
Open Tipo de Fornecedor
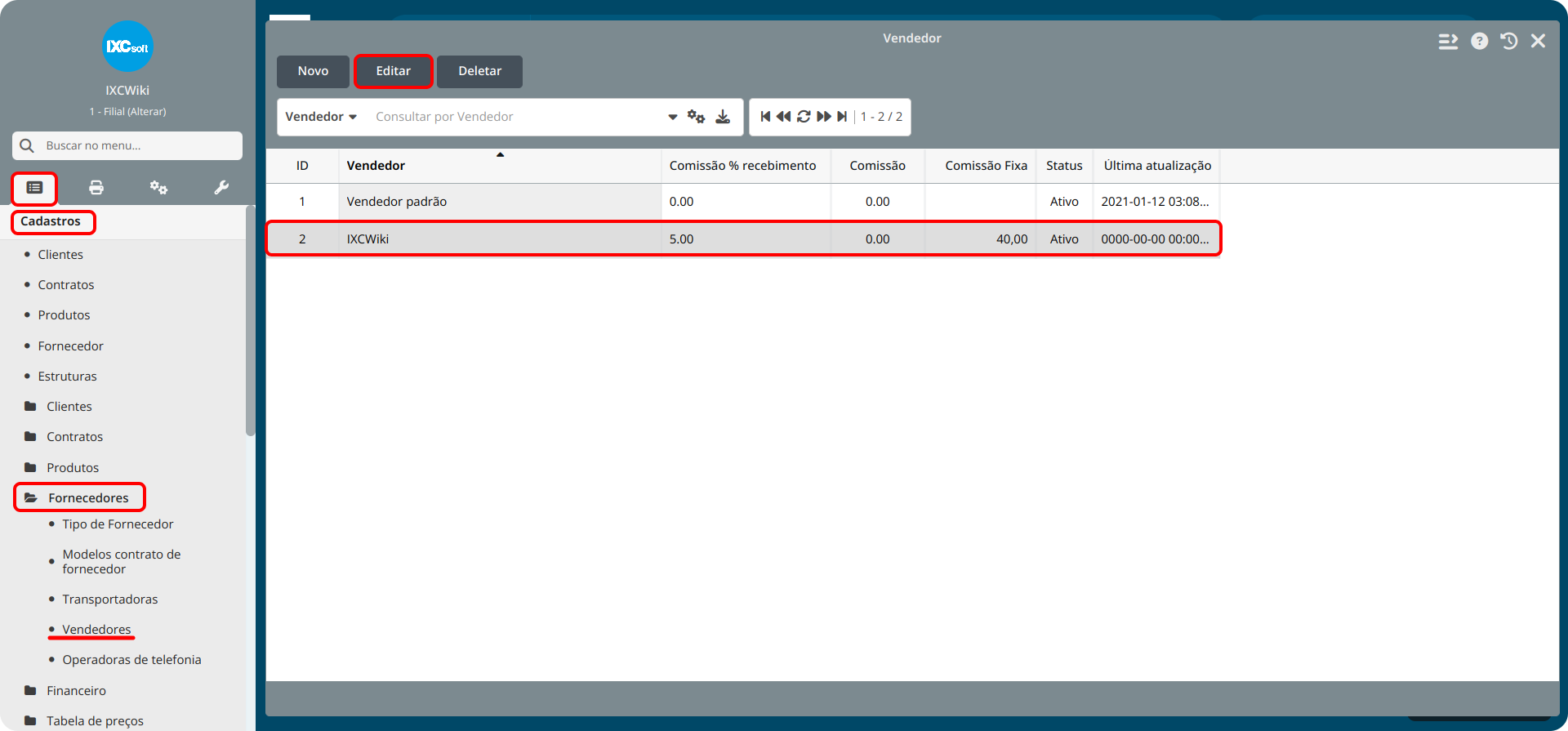tap(118, 524)
